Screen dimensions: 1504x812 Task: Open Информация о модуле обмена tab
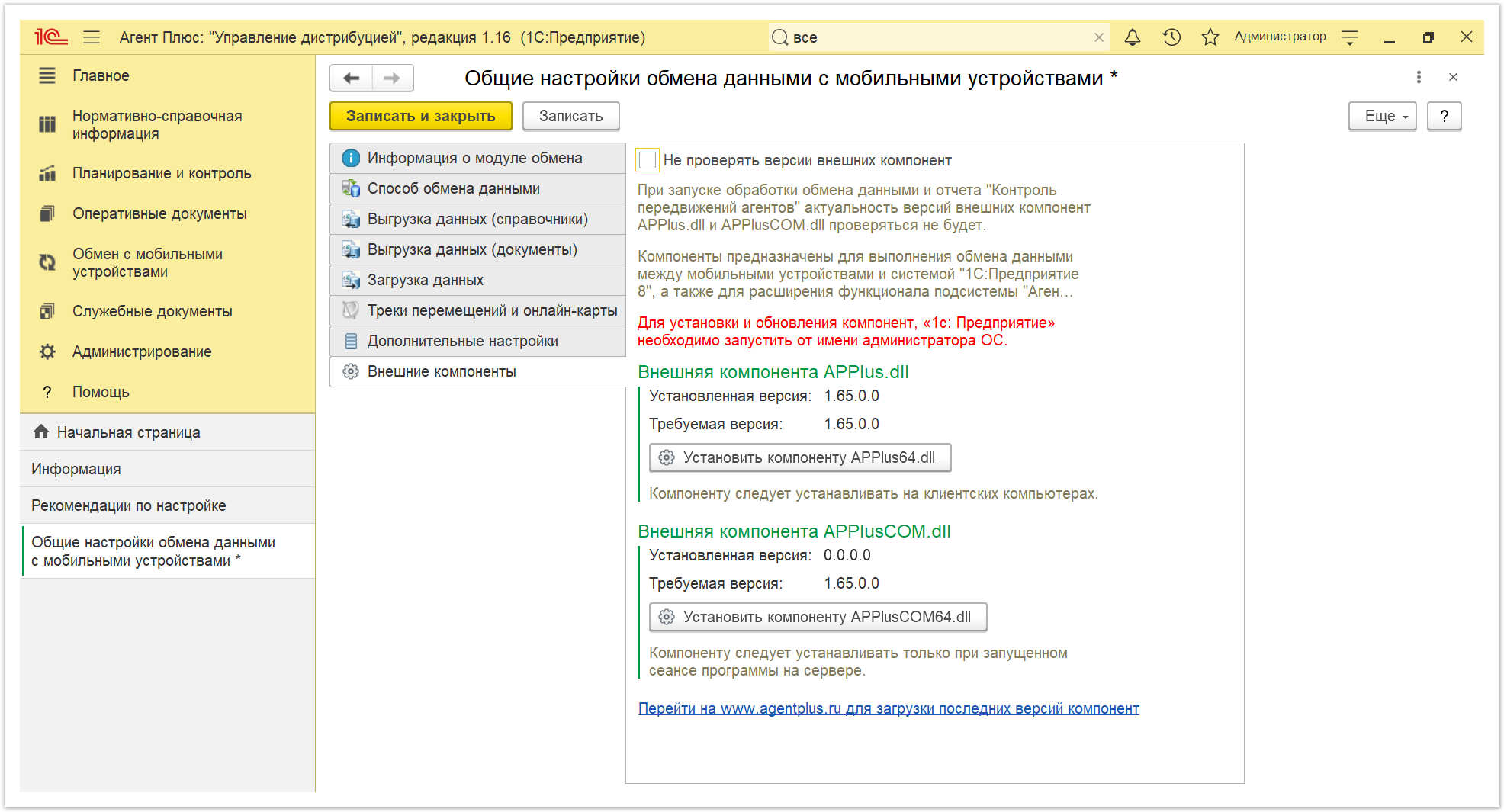point(477,158)
